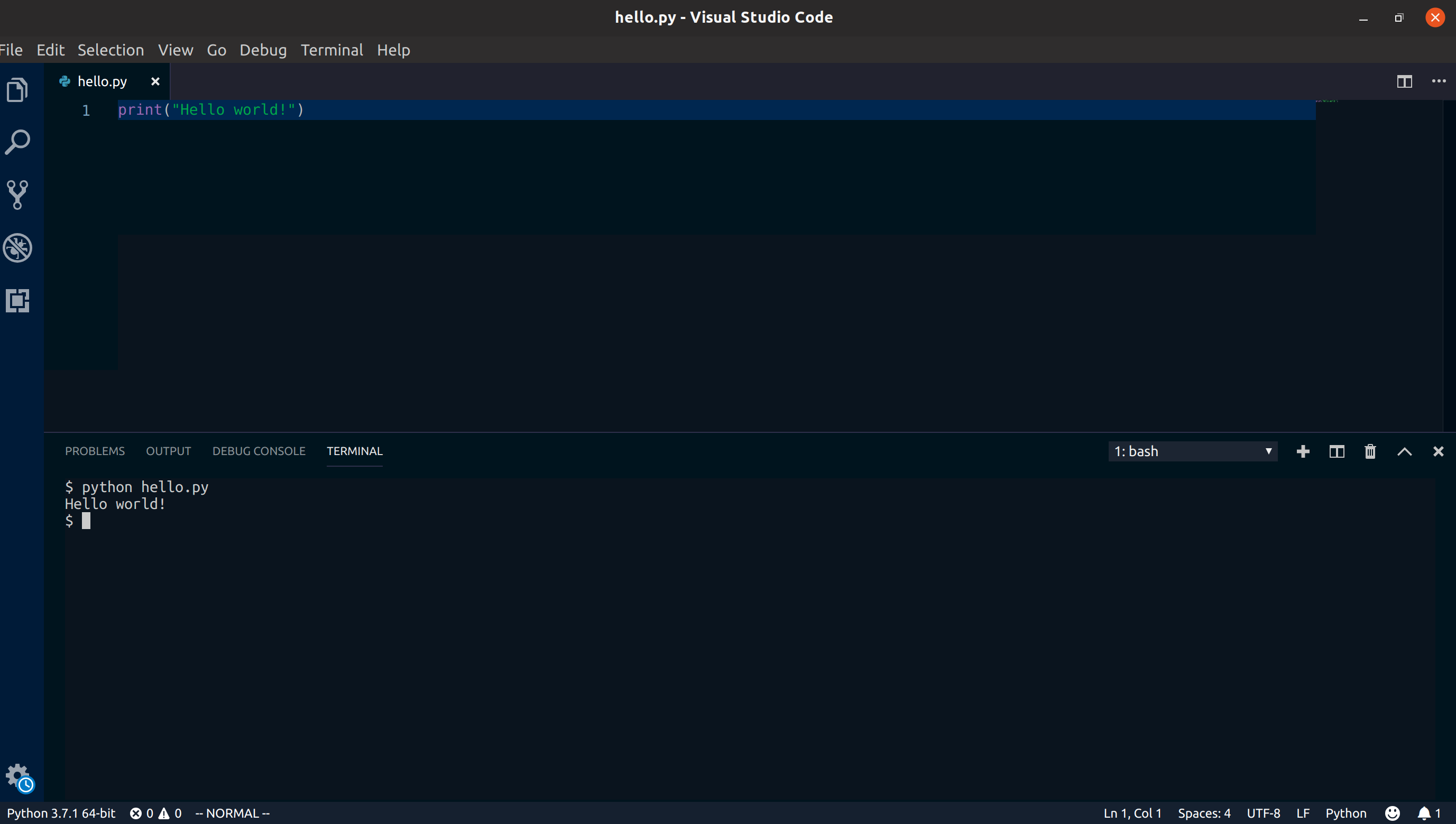This screenshot has height=824, width=1456.
Task: Select Python 3.7.1 64-bit interpreter
Action: click(x=61, y=813)
